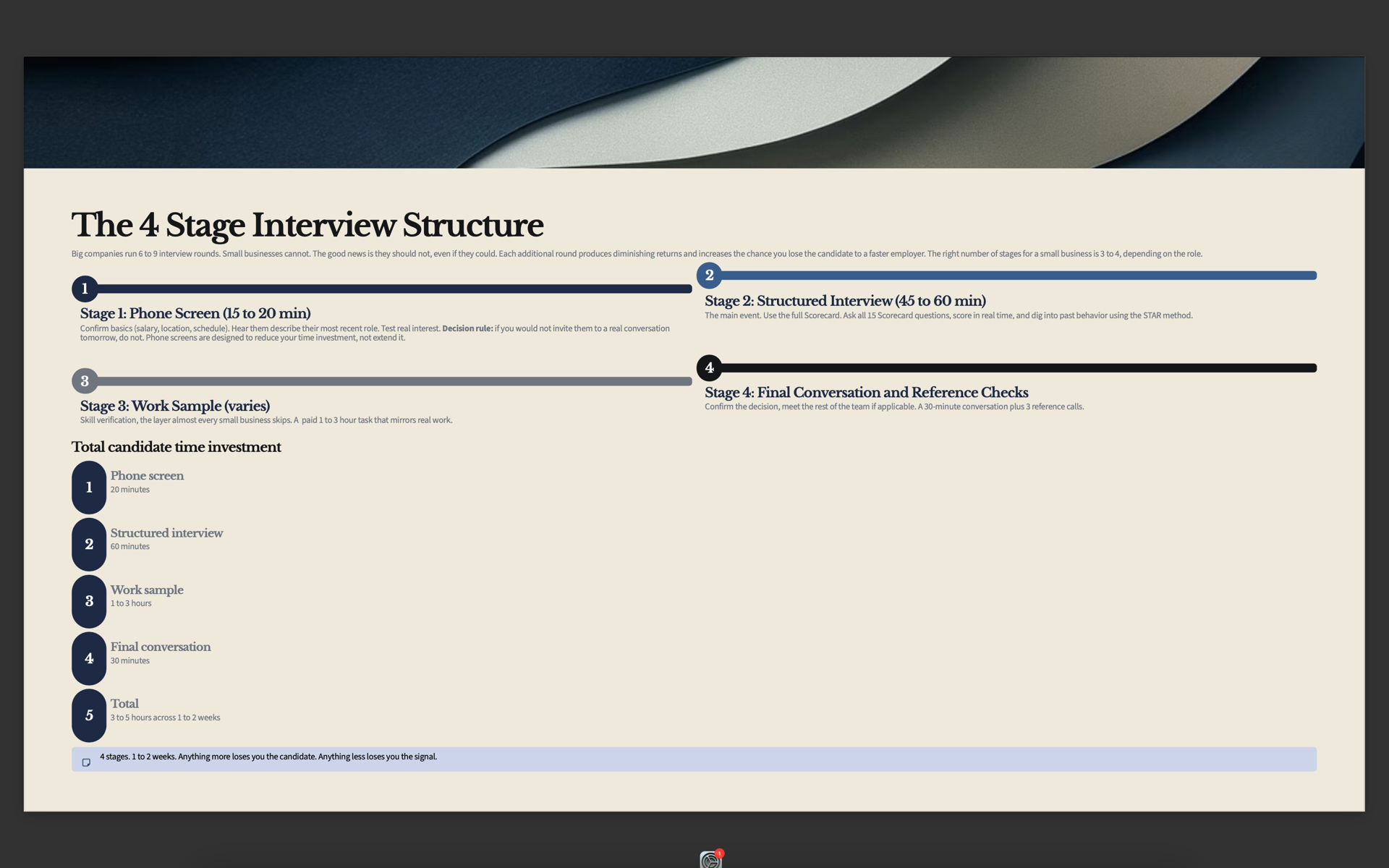Click the blue callout about 4 stages
Image resolution: width=1389 pixels, height=868 pixels.
pyautogui.click(x=694, y=759)
